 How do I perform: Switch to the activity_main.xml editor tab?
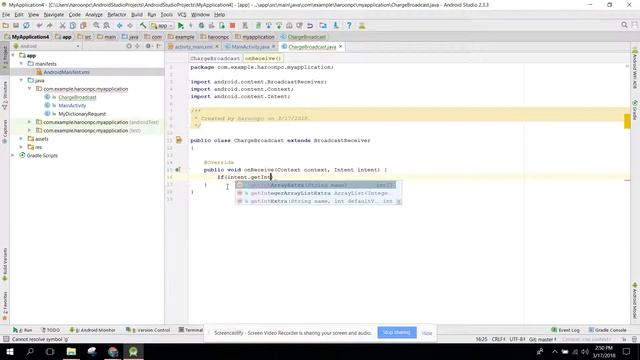coord(193,47)
